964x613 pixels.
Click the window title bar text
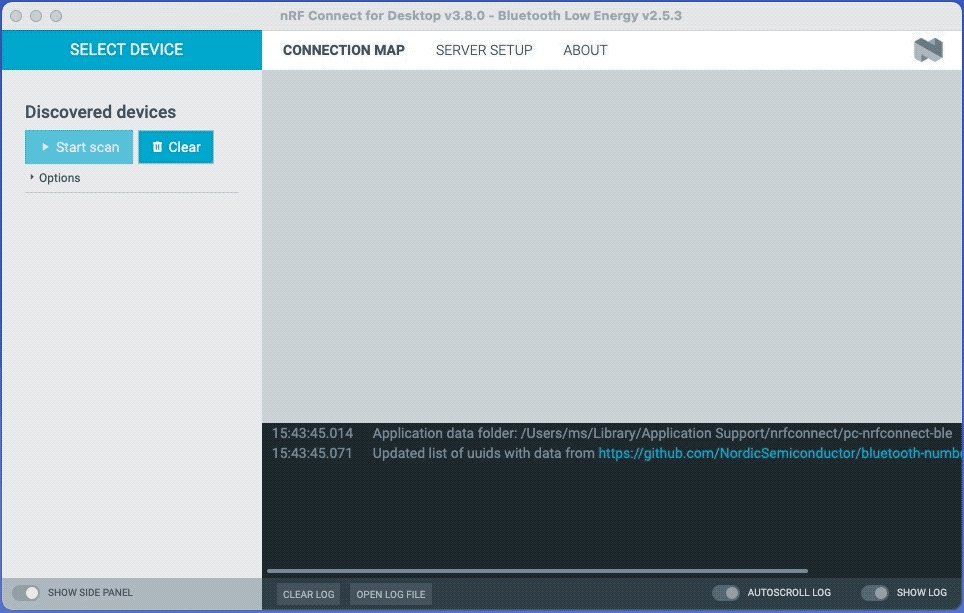481,16
